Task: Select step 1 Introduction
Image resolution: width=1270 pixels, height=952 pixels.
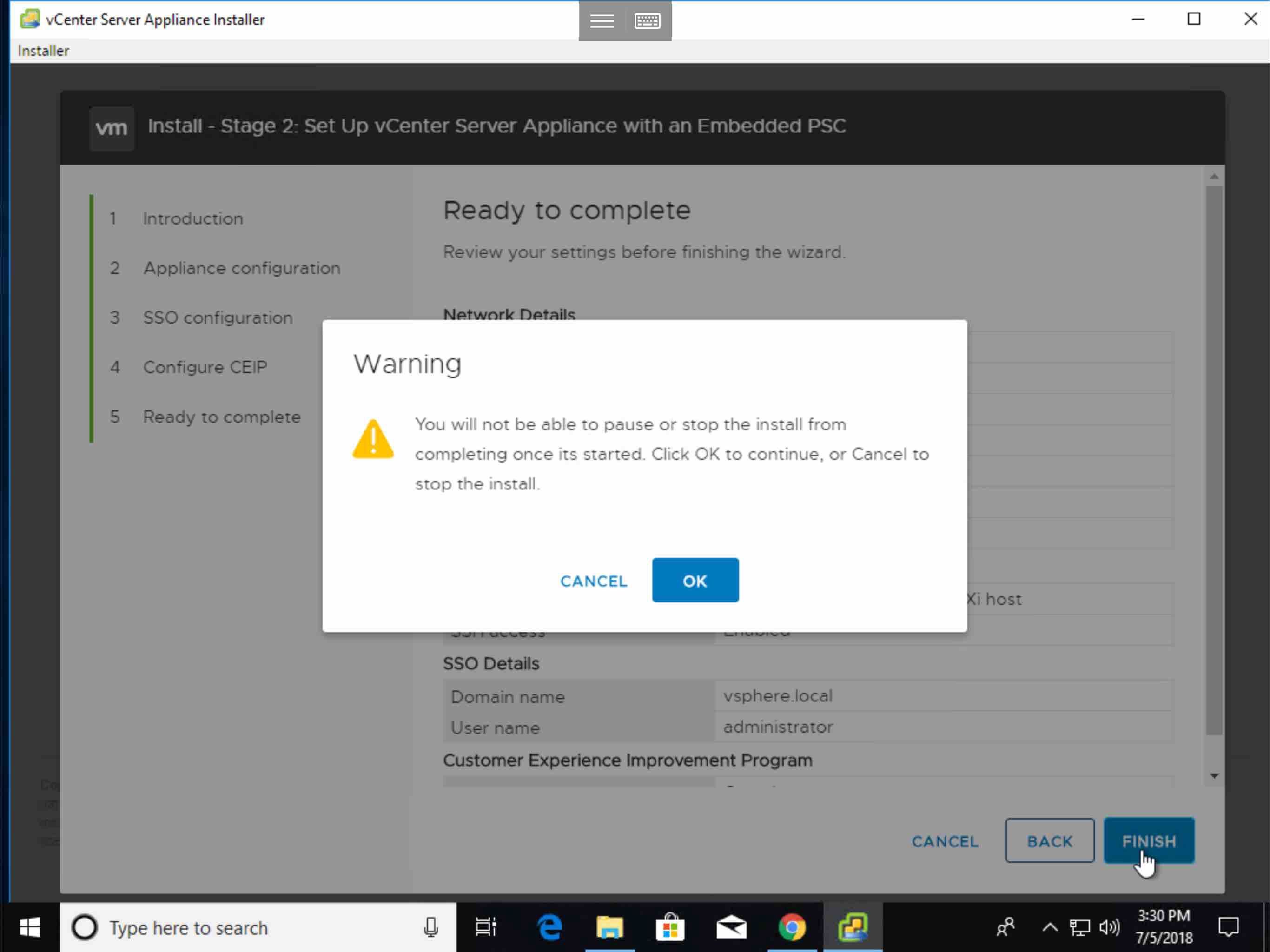Action: point(193,219)
